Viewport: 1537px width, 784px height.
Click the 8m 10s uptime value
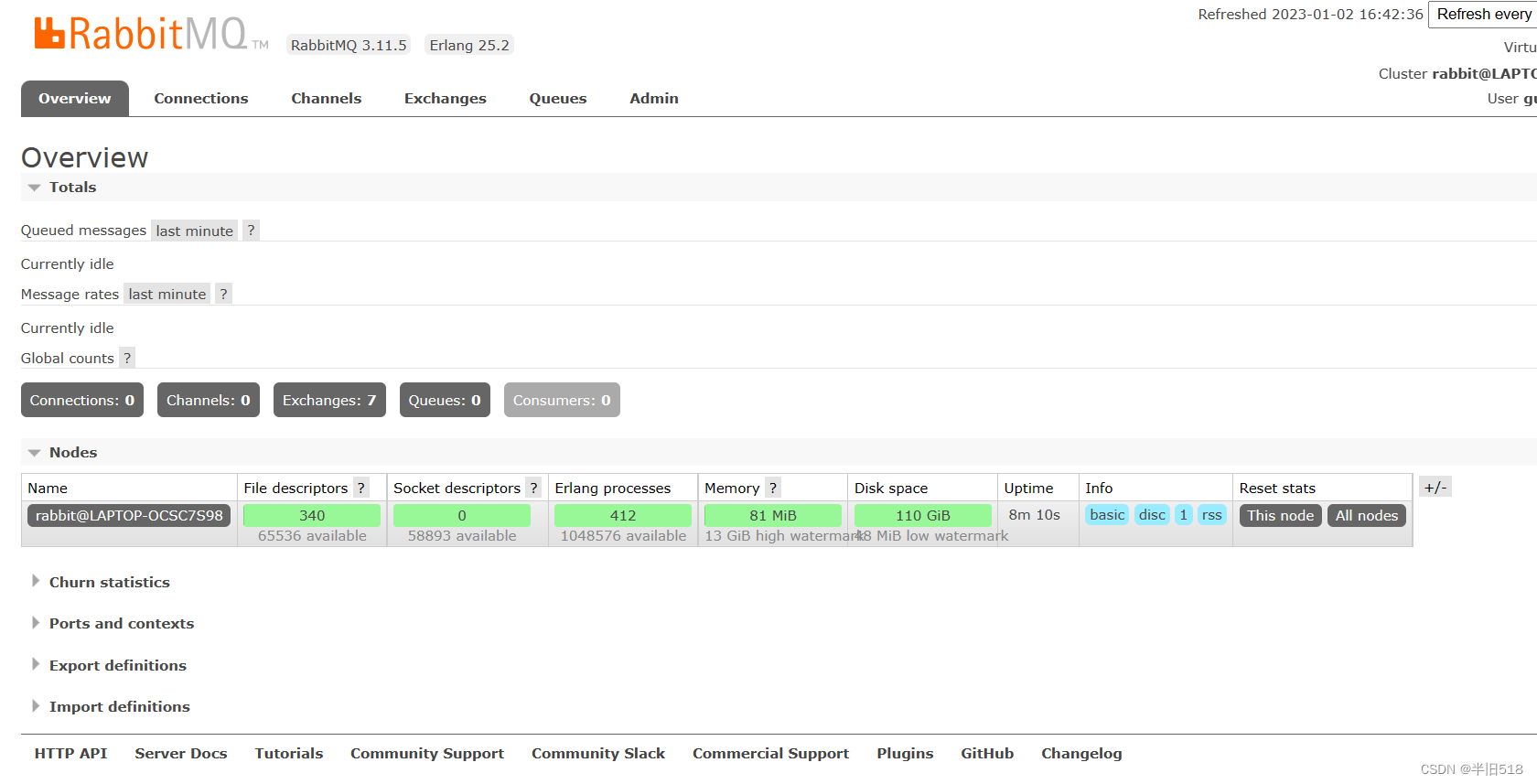1035,514
